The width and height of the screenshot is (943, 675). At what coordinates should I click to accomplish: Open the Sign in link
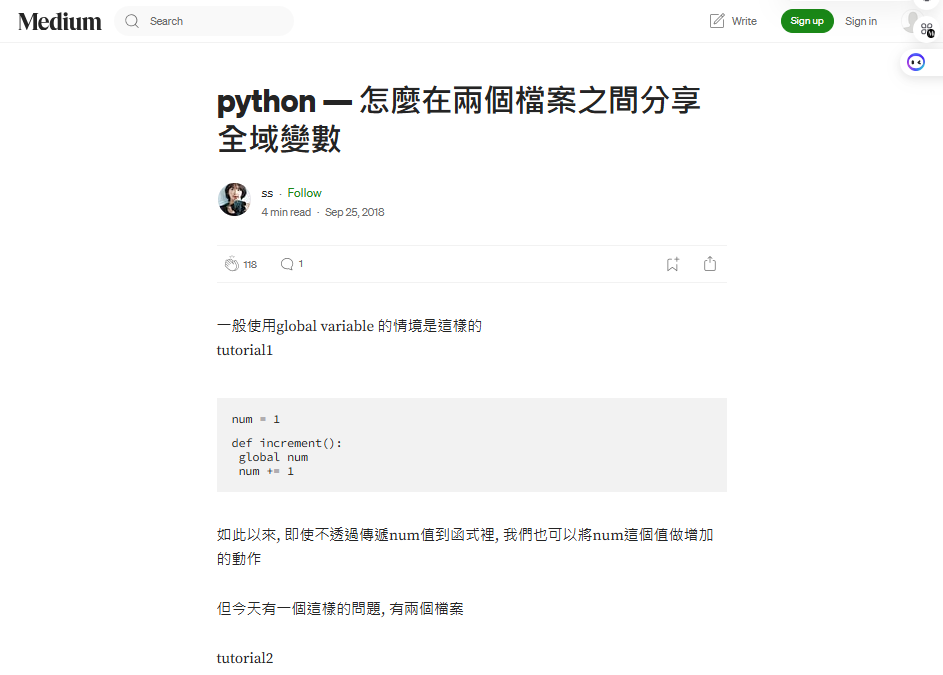pos(861,21)
